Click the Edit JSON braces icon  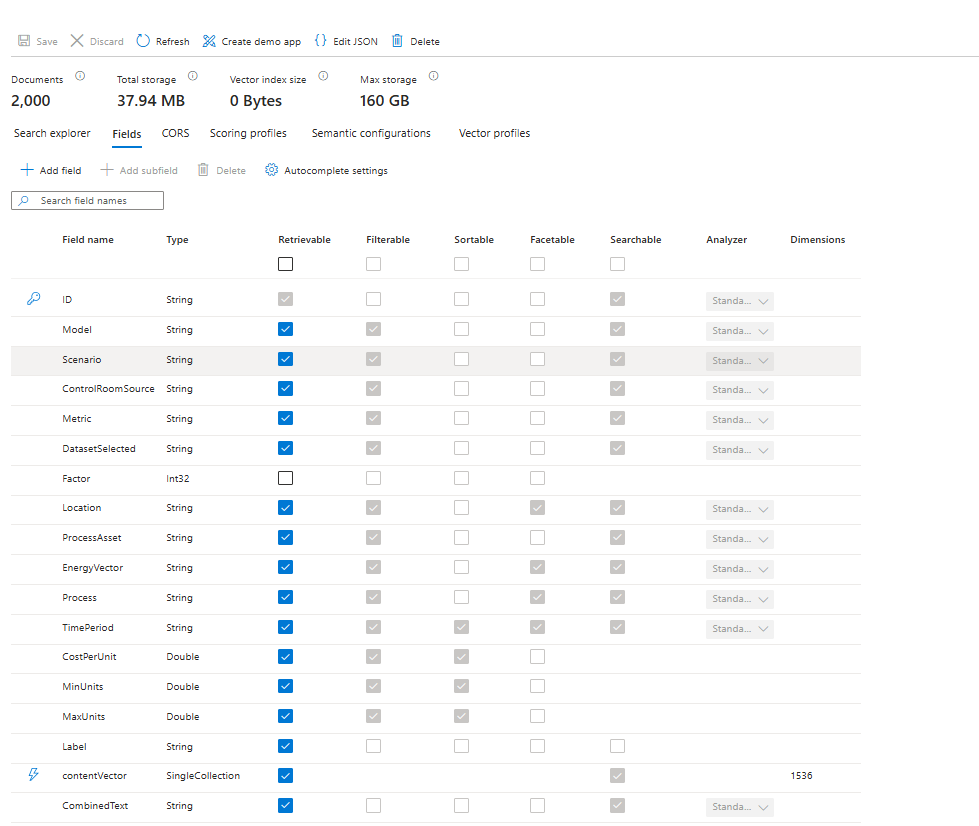[x=320, y=41]
